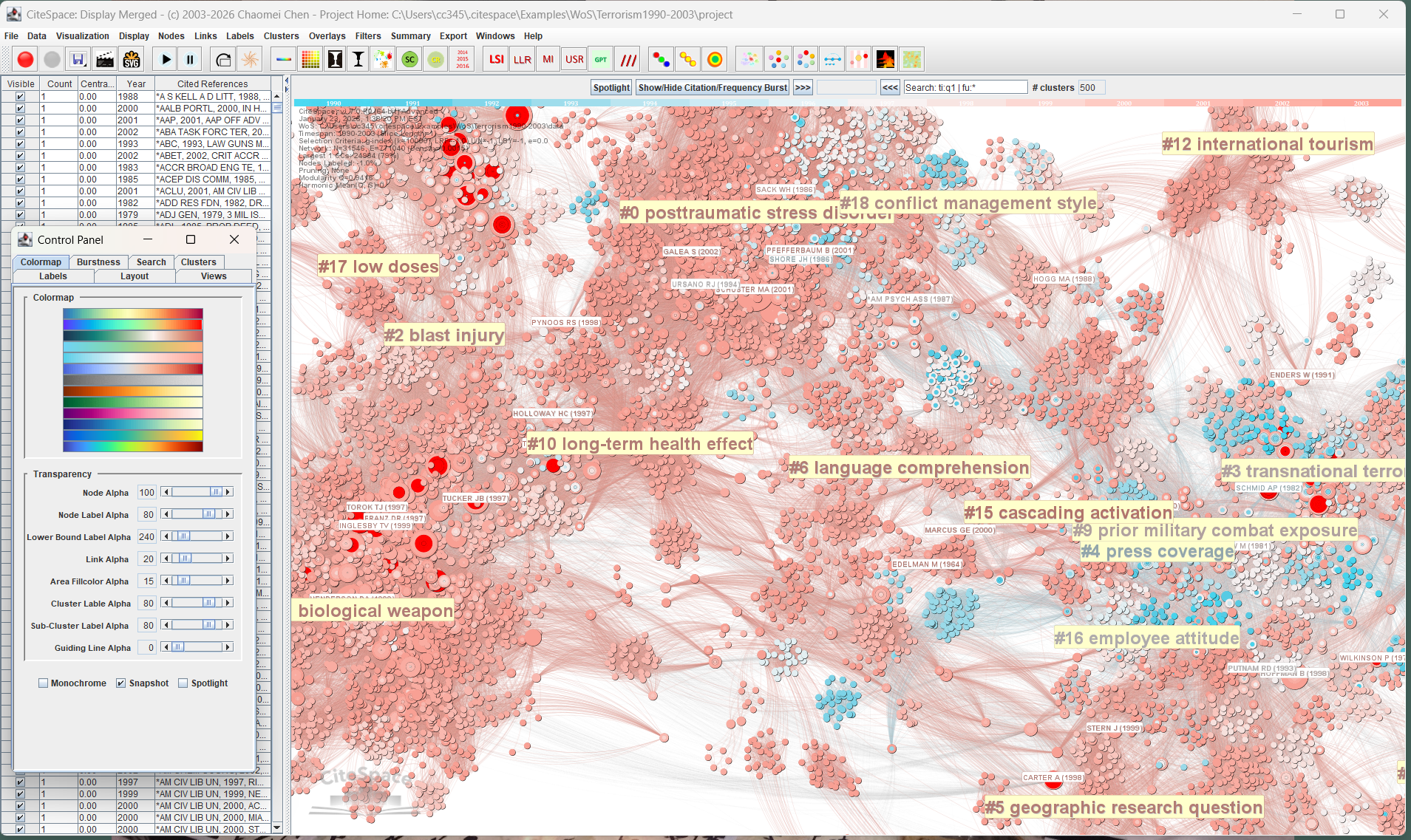Click left arrow of Guiding Line Alpha slider
Viewport: 1411px width, 840px height.
(x=166, y=647)
